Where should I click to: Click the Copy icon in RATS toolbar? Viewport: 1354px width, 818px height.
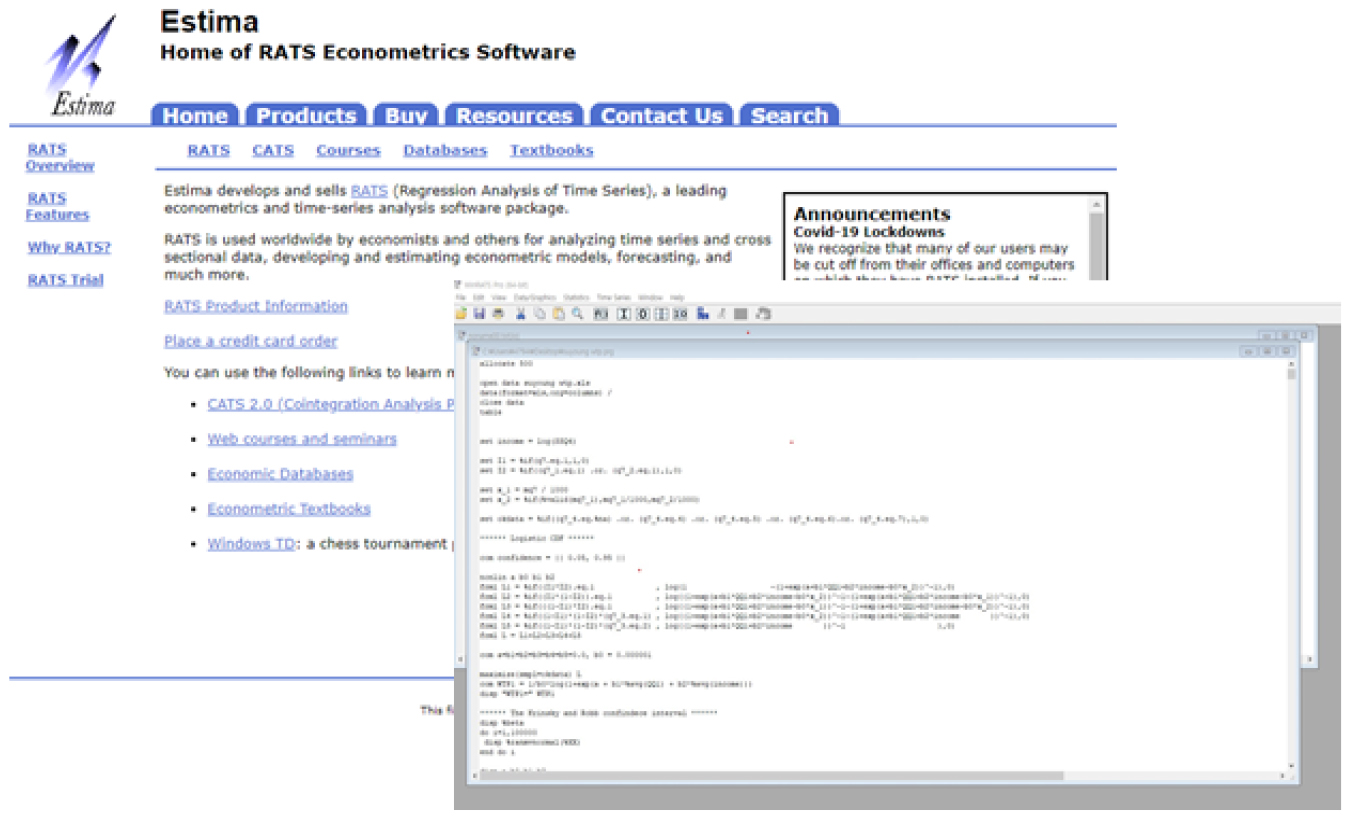(540, 314)
